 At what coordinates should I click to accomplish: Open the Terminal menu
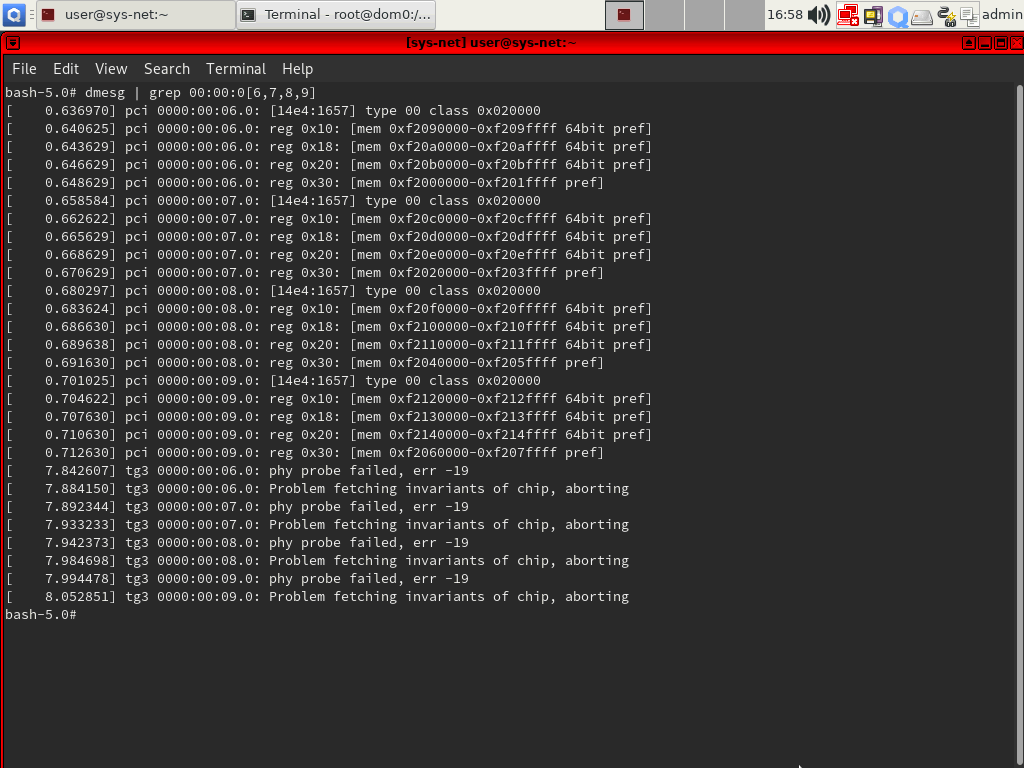[236, 69]
